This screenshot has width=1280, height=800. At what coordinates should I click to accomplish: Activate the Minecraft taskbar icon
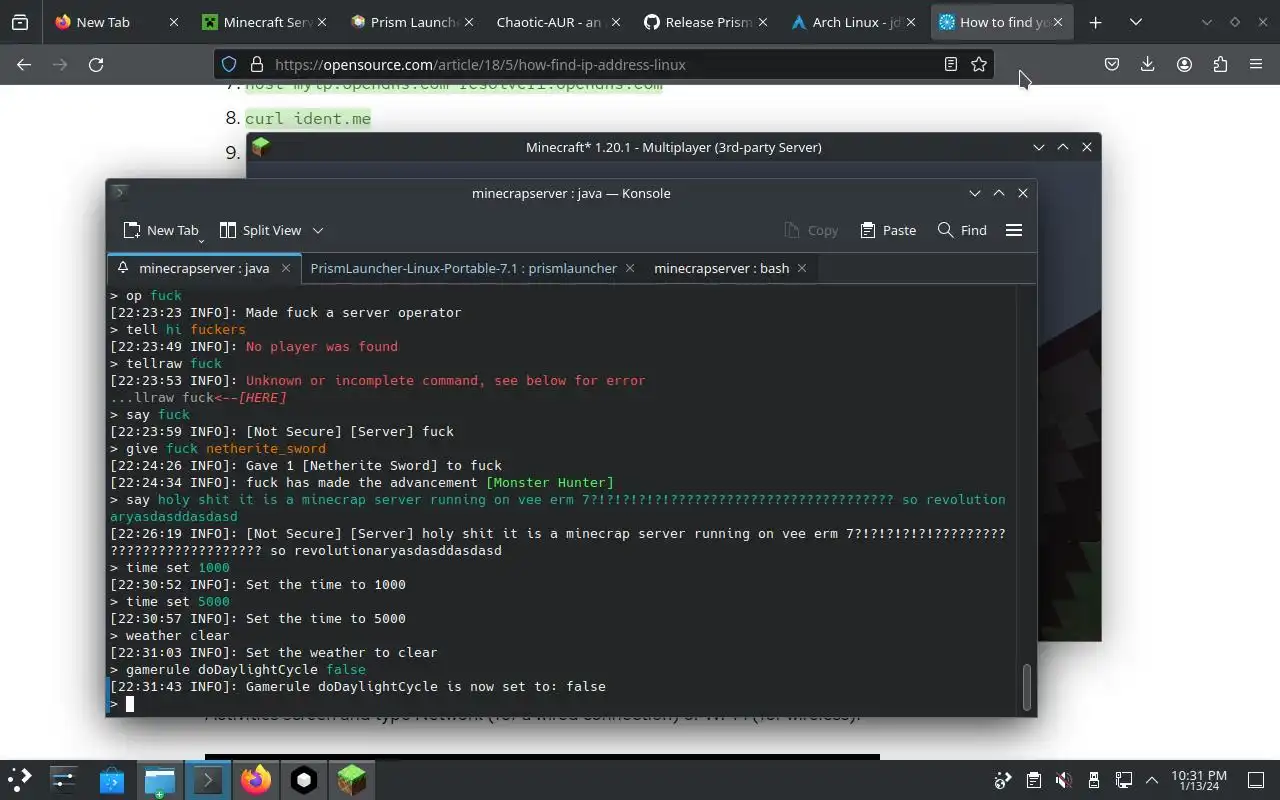tap(352, 779)
